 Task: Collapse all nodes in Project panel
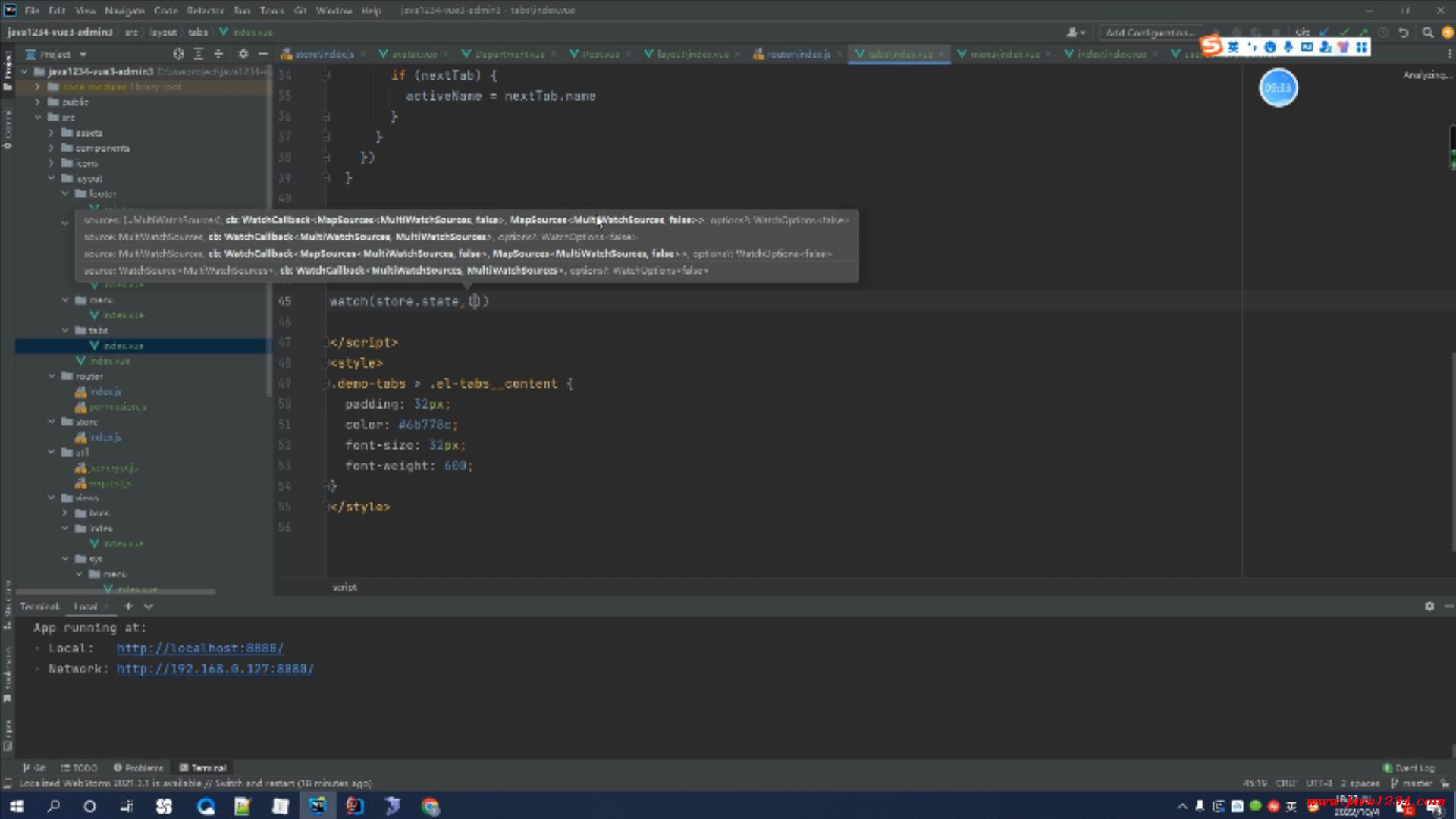point(218,54)
